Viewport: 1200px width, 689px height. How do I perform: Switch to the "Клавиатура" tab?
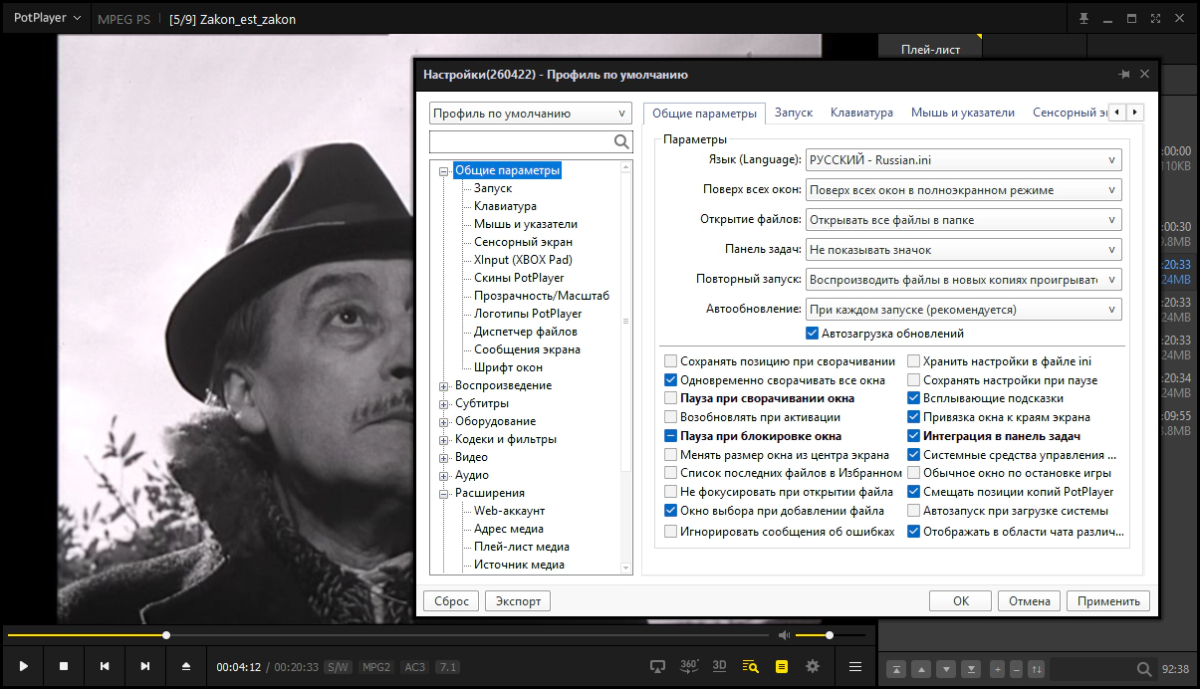[x=861, y=113]
